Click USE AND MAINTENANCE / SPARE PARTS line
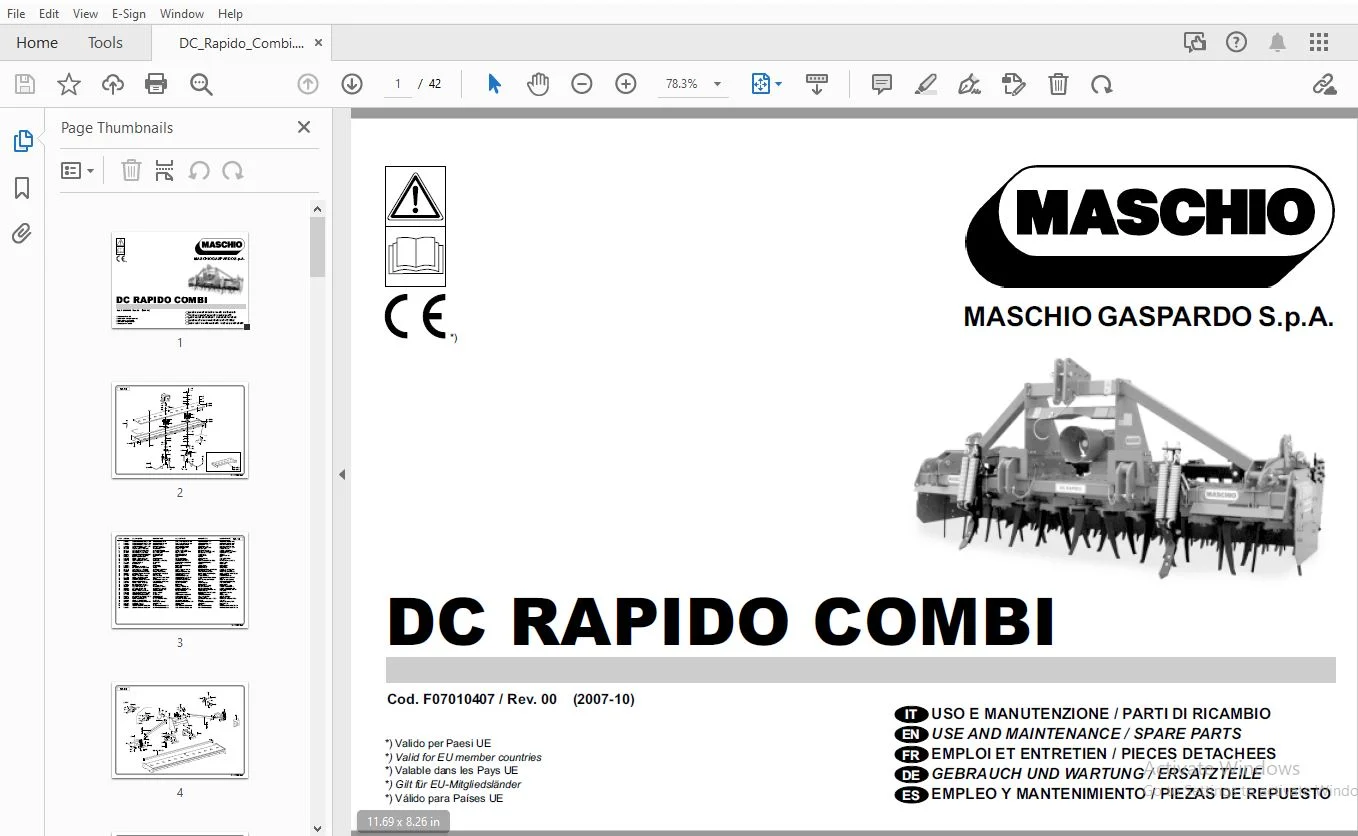1358x836 pixels. 1086,733
